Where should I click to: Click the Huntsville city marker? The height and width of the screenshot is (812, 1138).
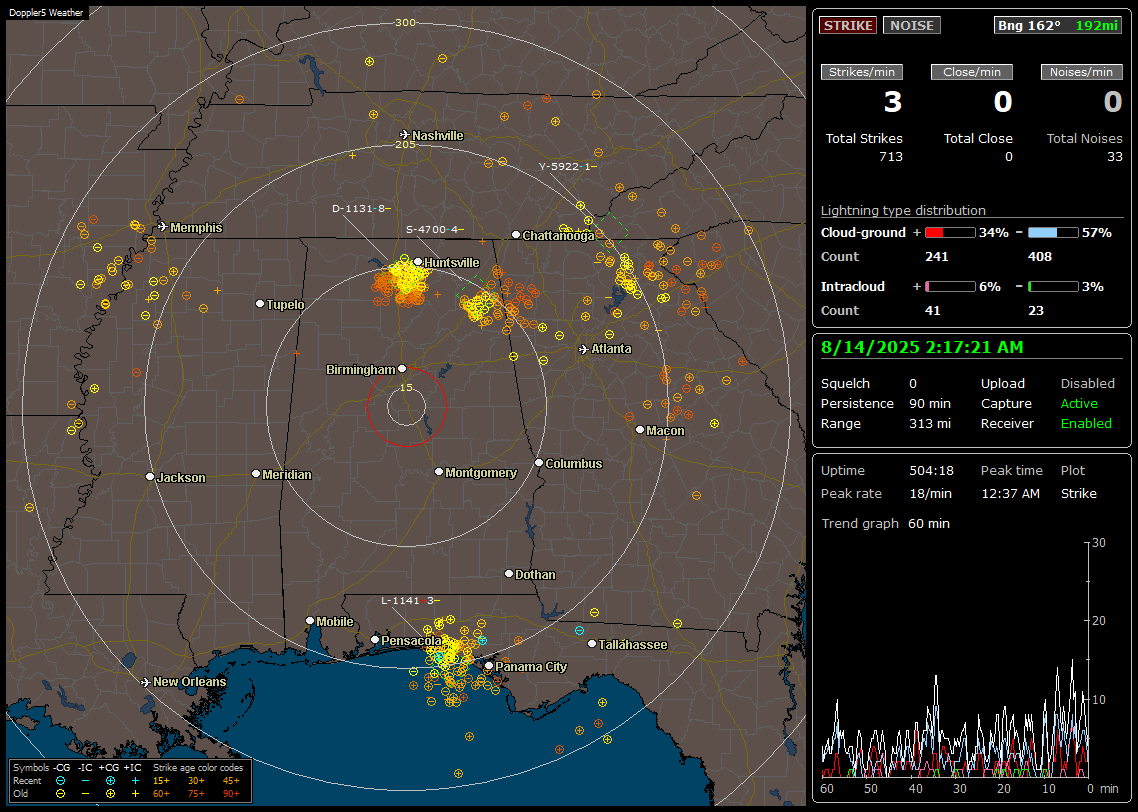[x=418, y=262]
